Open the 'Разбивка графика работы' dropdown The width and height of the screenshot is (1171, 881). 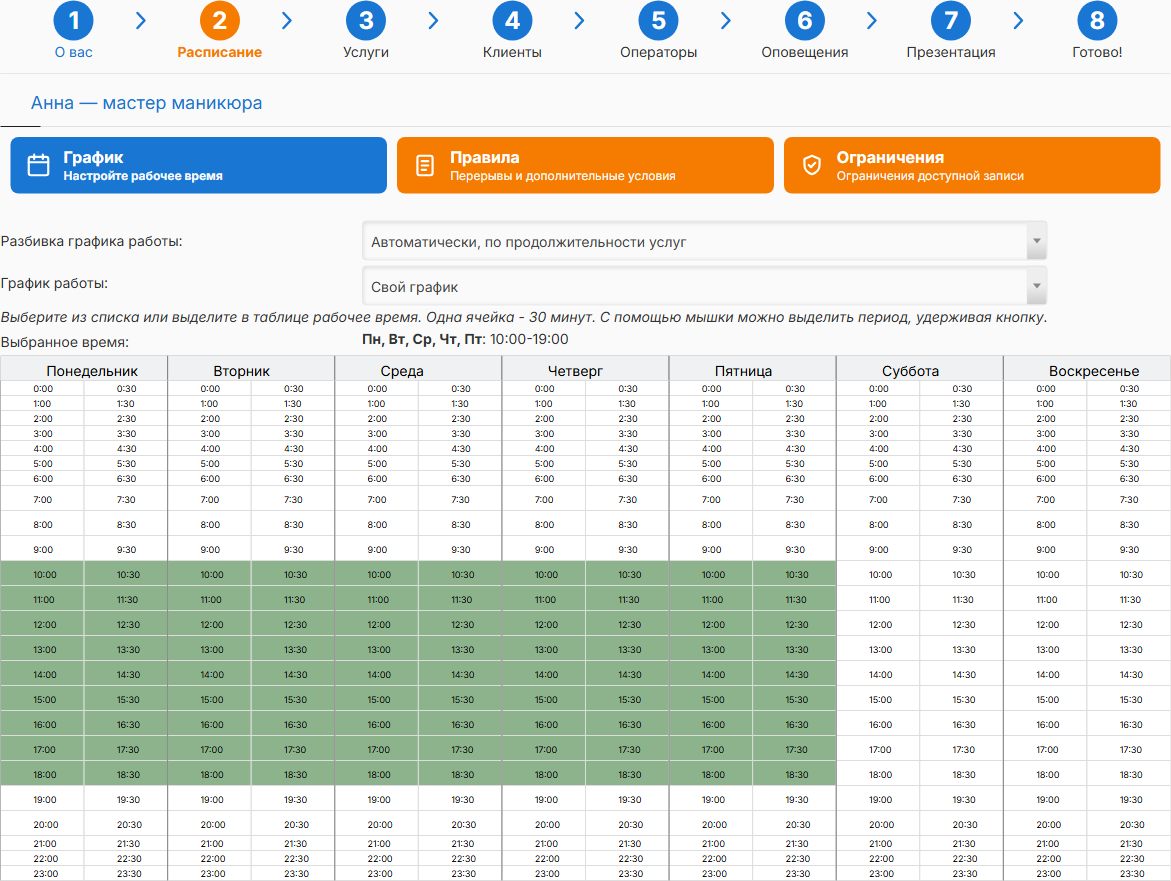(704, 241)
